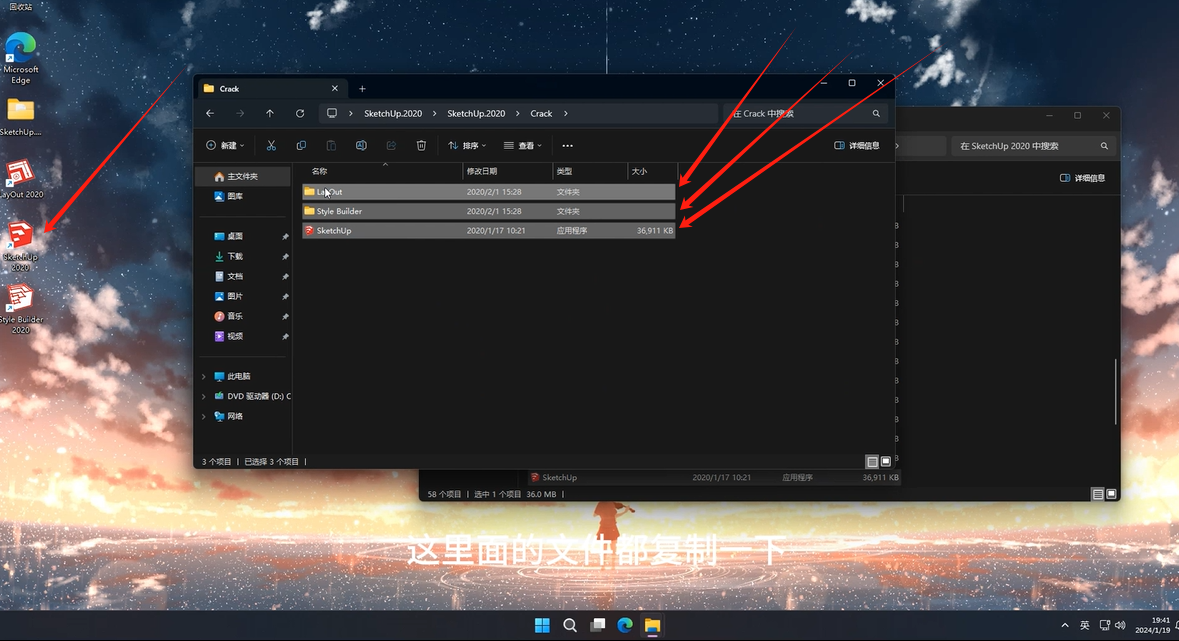Refresh the Crack folder view
This screenshot has width=1179, height=641.
point(300,114)
